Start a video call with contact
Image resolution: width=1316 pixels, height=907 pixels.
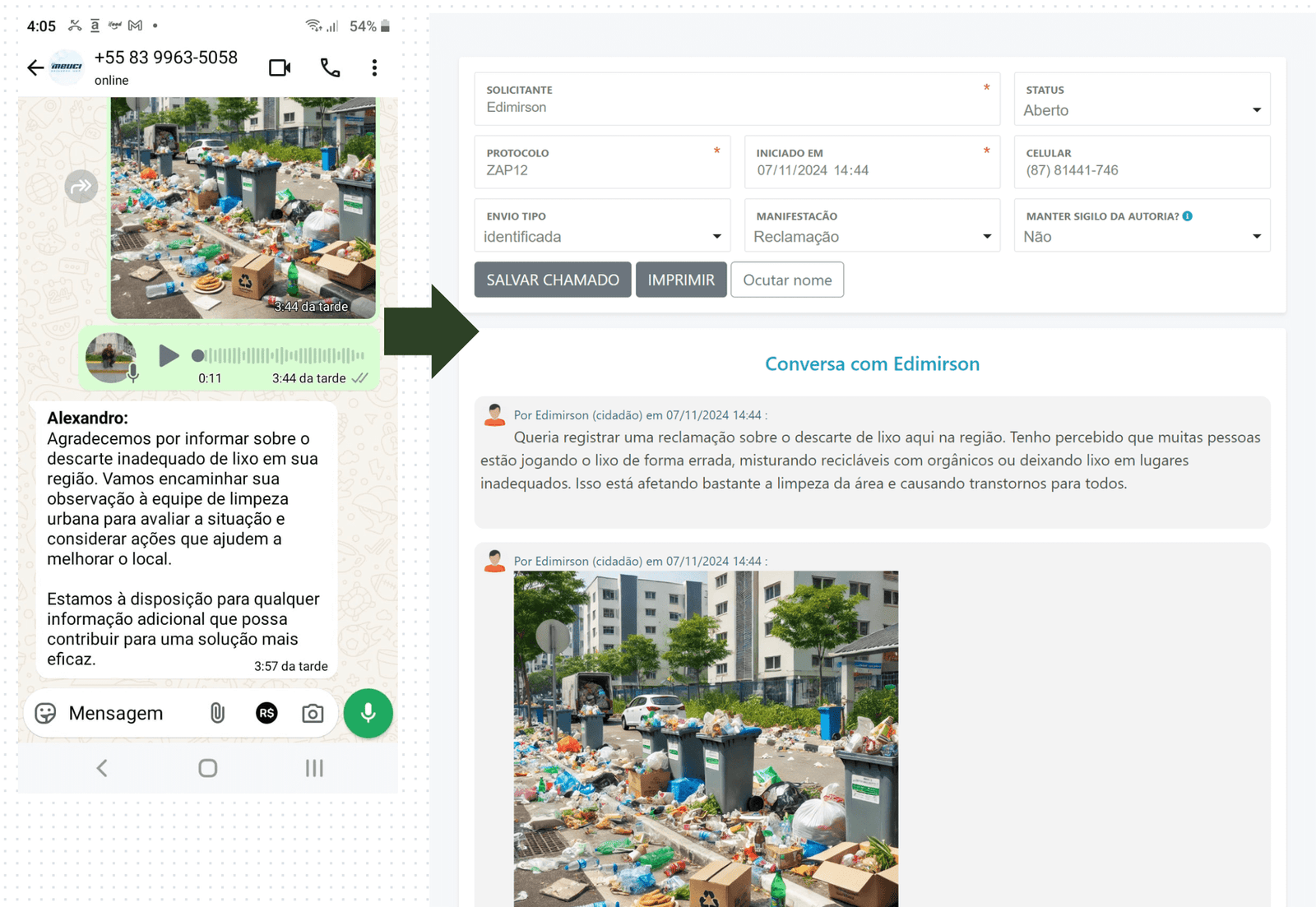point(280,67)
